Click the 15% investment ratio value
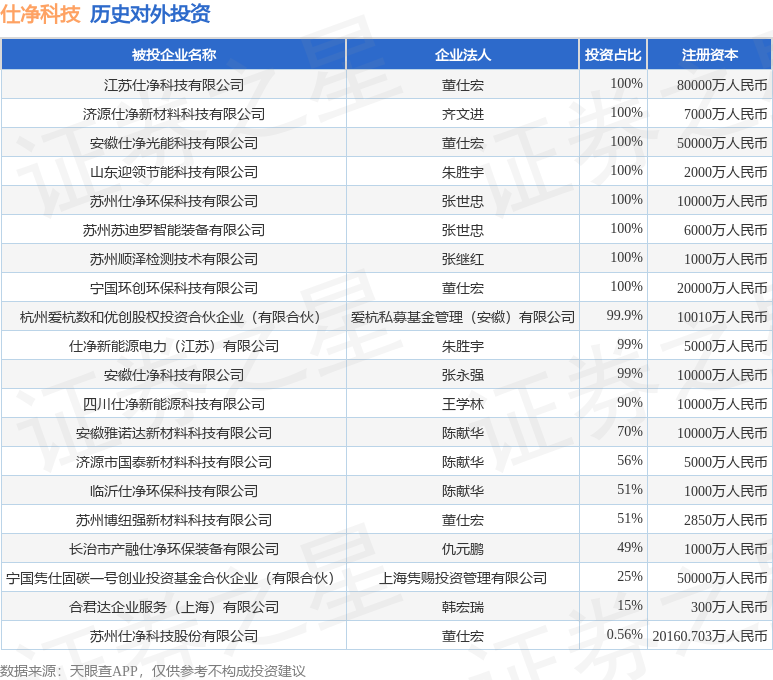 630,606
